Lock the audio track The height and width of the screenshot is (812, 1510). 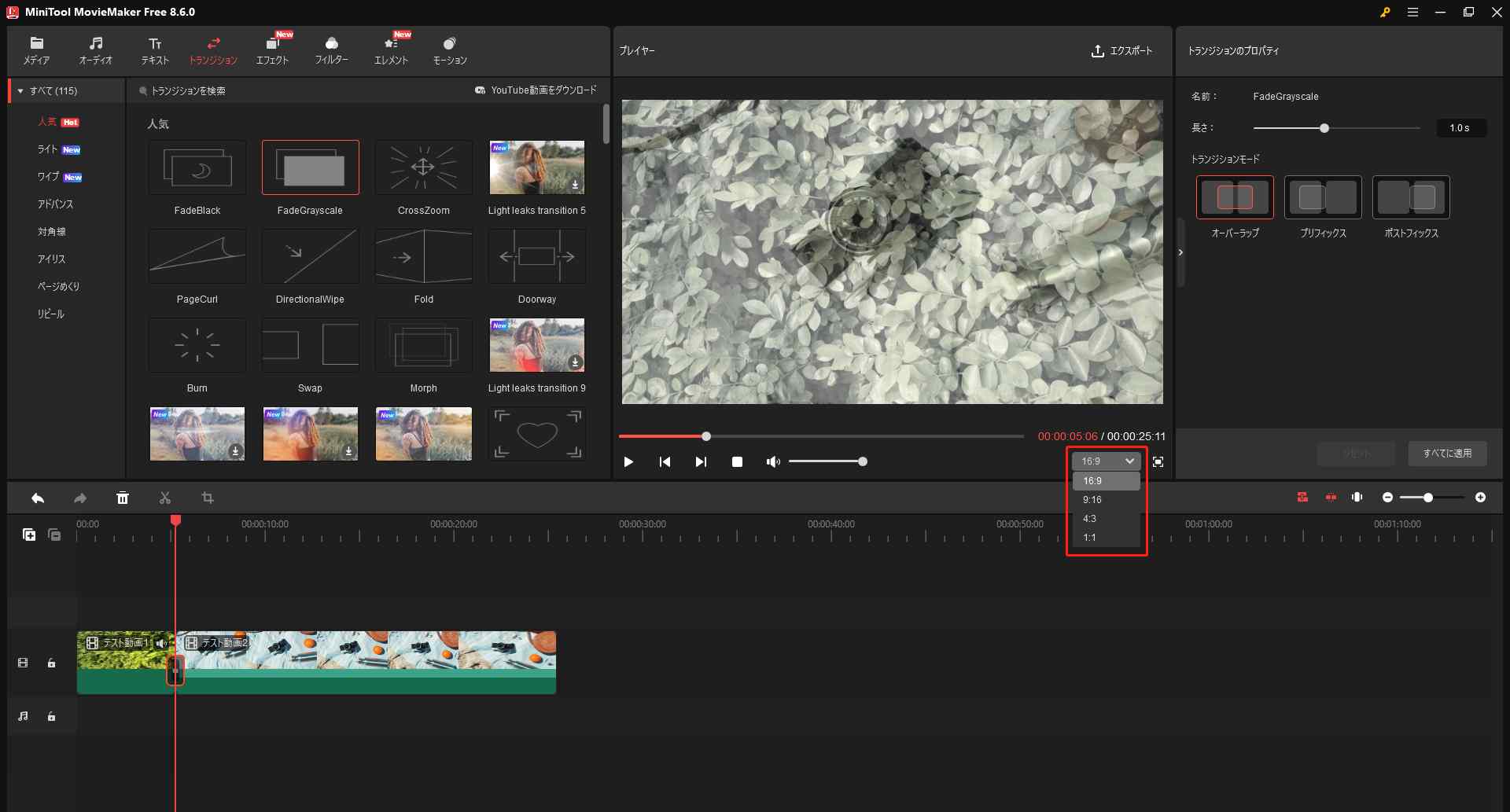(x=51, y=716)
